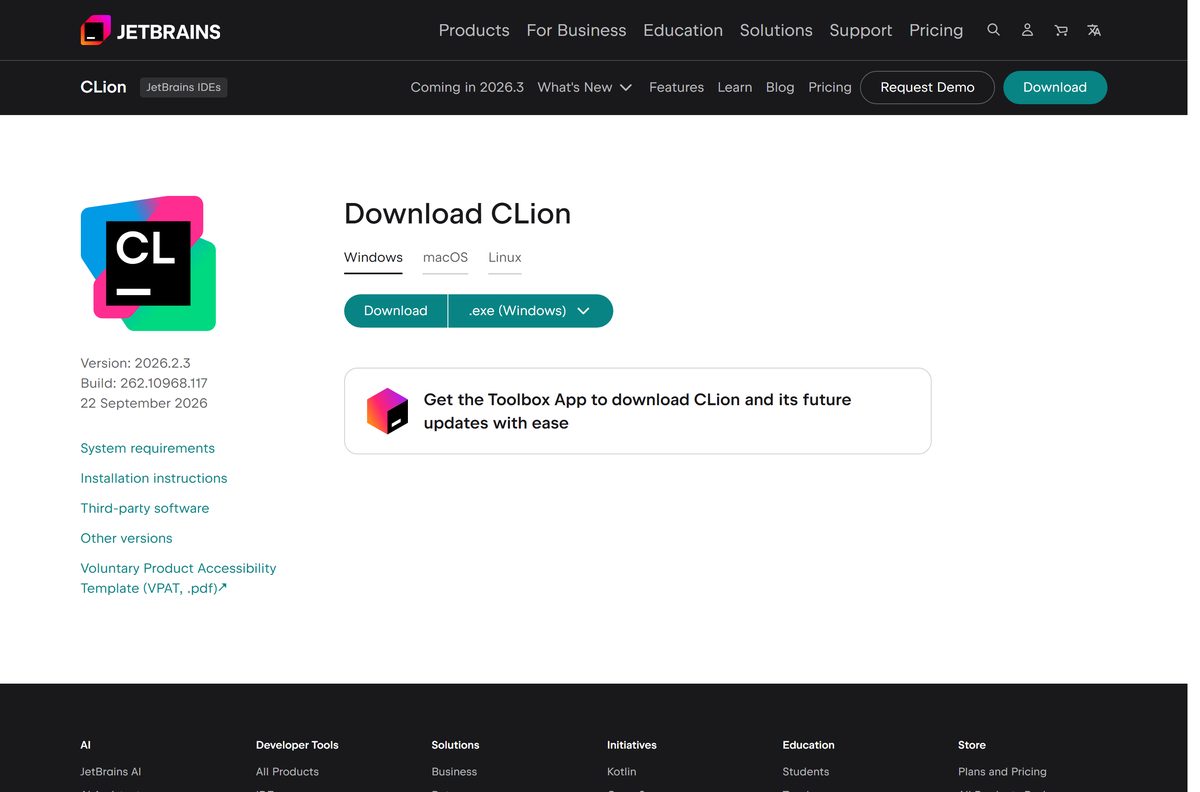The height and width of the screenshot is (792, 1200).
Task: Click the AI footer column heading
Action: point(85,745)
